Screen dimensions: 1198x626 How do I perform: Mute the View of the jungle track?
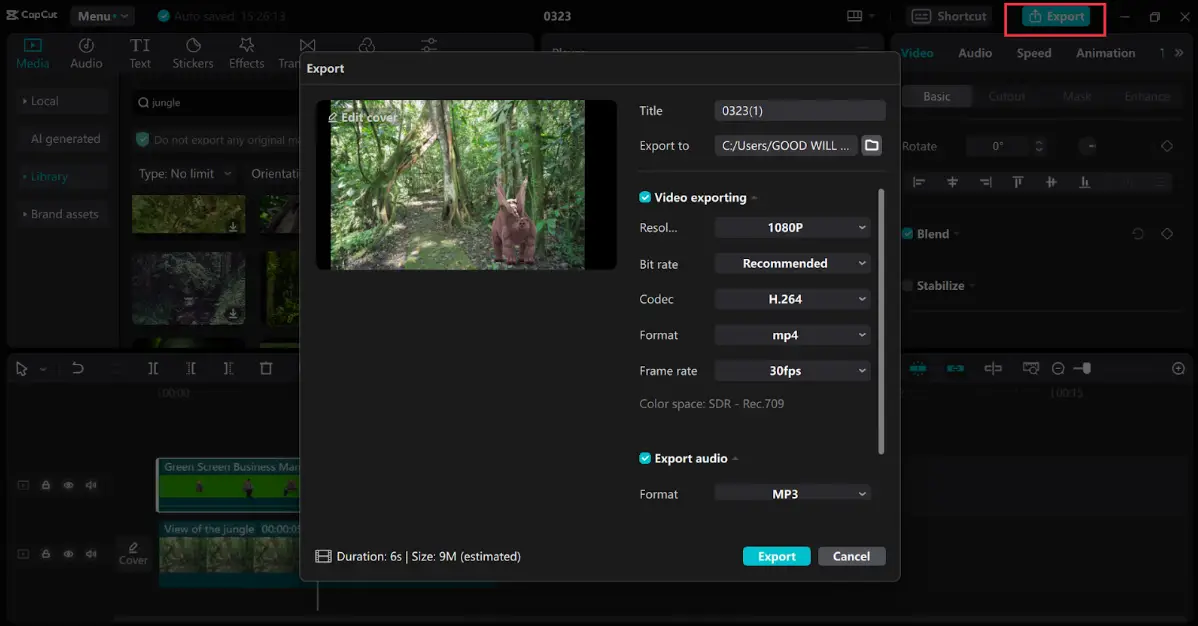click(x=91, y=554)
